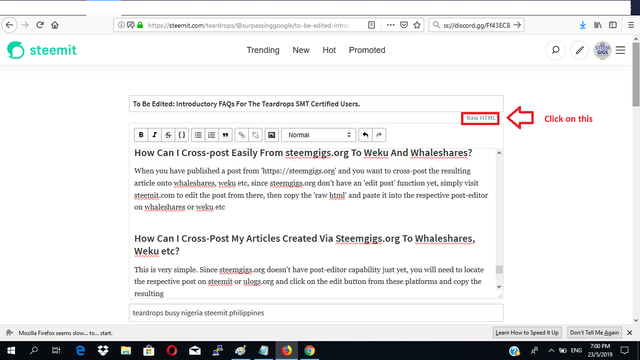Click the post title input field

coord(316,104)
